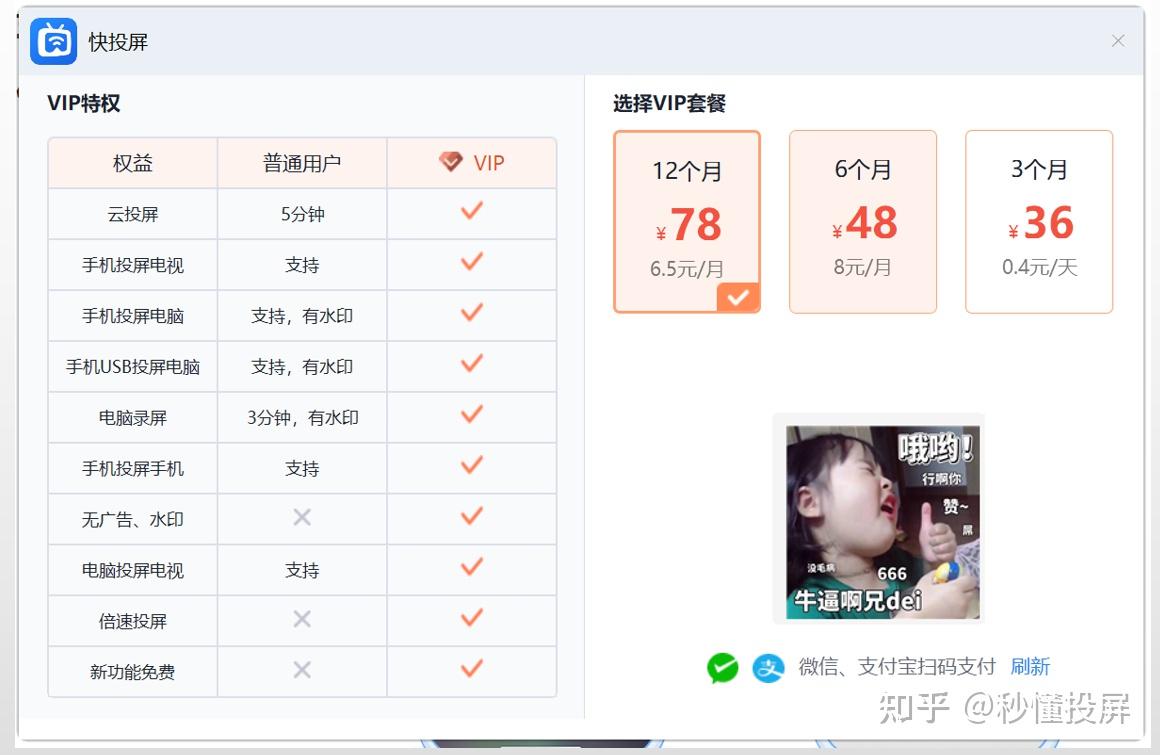Click the 普通用户 column header
This screenshot has height=755, width=1160.
click(x=302, y=163)
